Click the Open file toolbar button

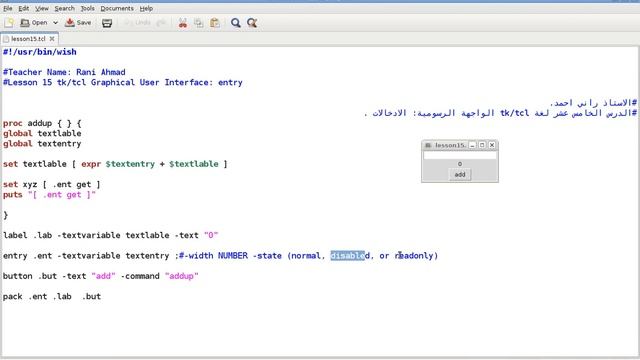tap(34, 23)
